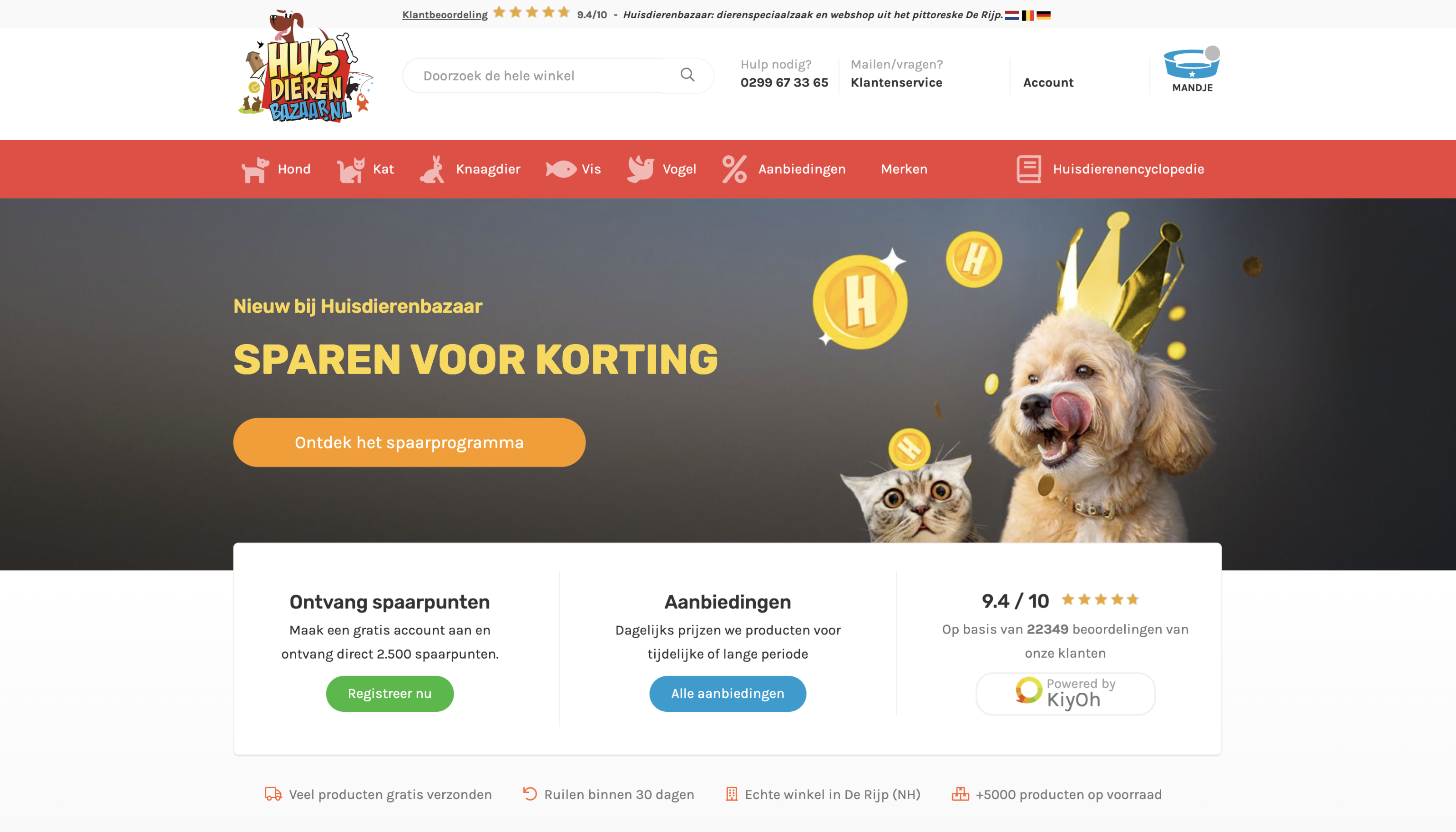The image size is (1456, 832).
Task: Open the Account link
Action: click(x=1047, y=82)
